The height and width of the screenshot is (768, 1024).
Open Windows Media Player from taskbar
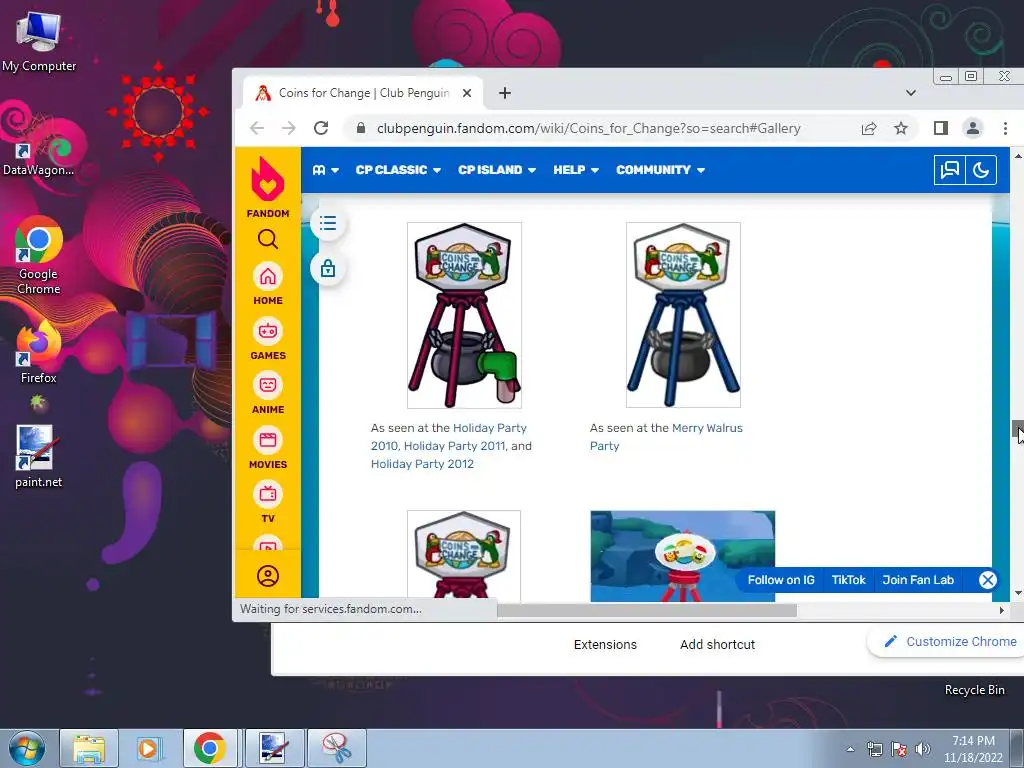(x=148, y=748)
